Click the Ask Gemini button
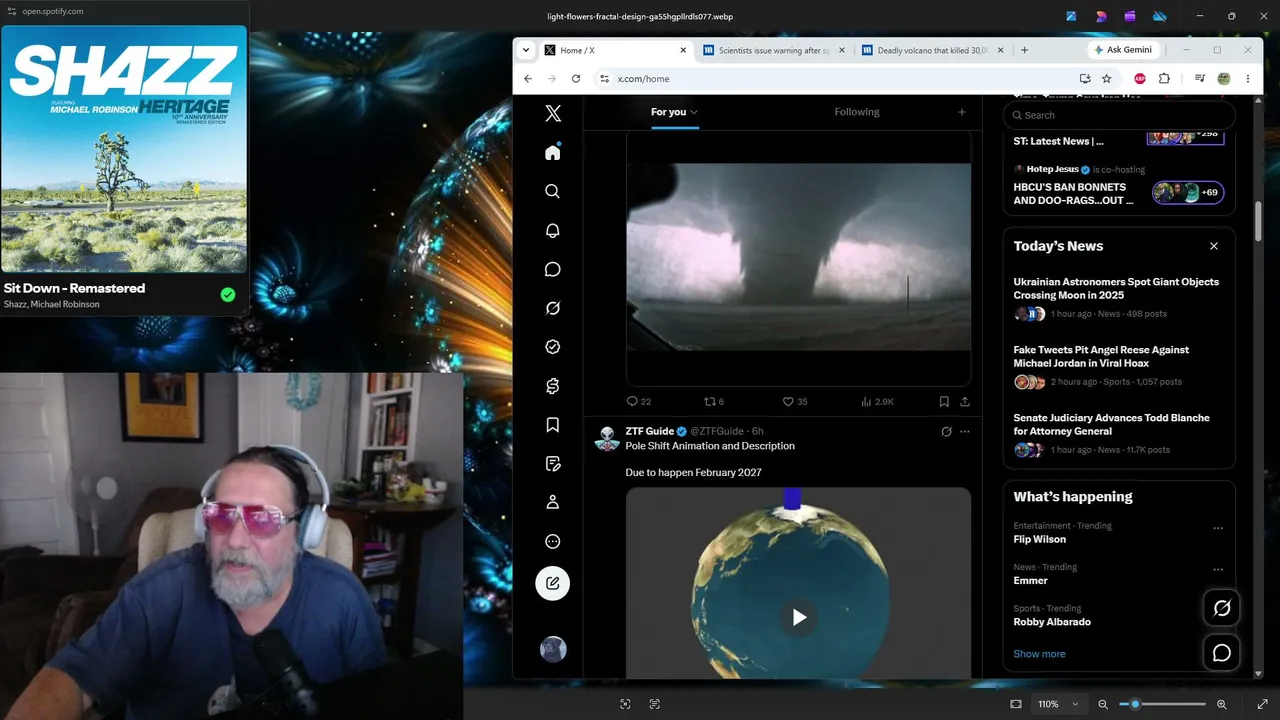 point(1123,50)
